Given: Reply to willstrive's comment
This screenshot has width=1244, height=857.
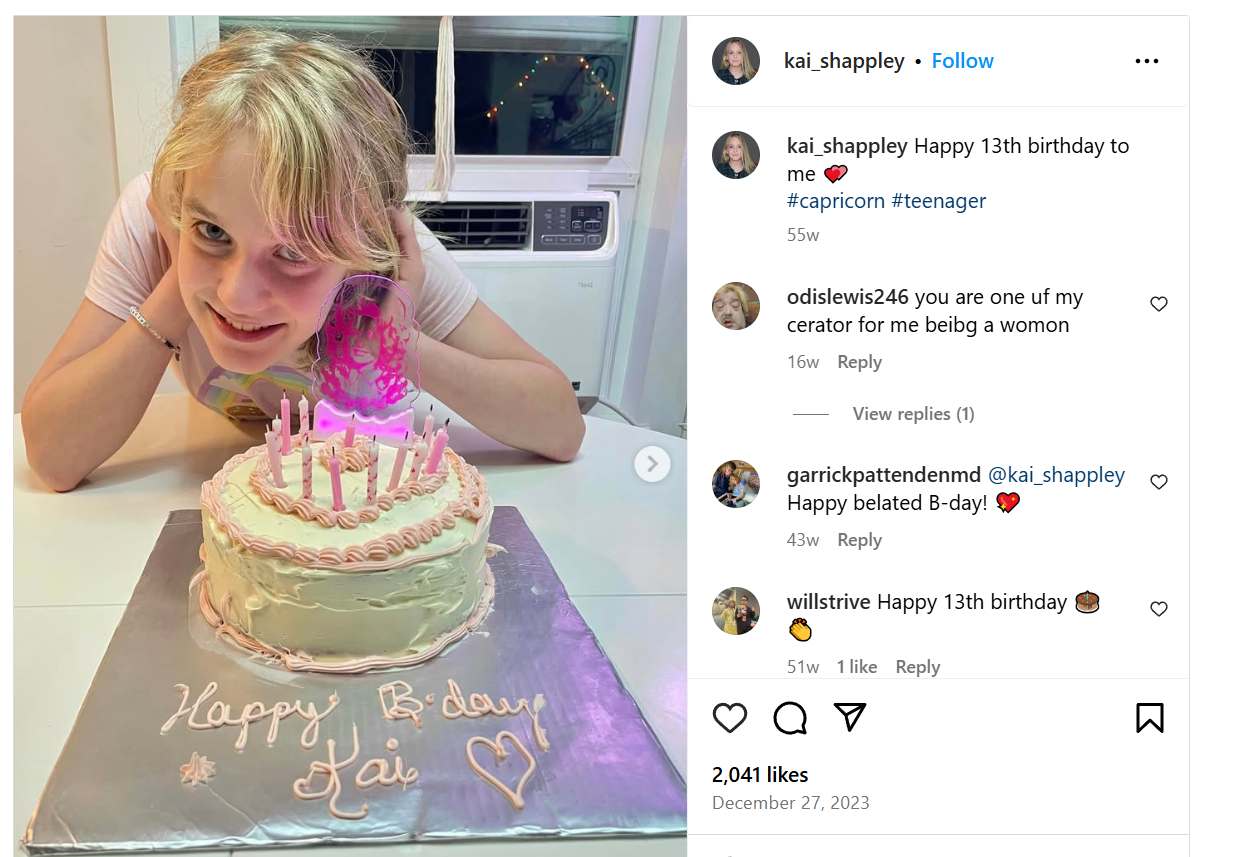Looking at the screenshot, I should [917, 667].
